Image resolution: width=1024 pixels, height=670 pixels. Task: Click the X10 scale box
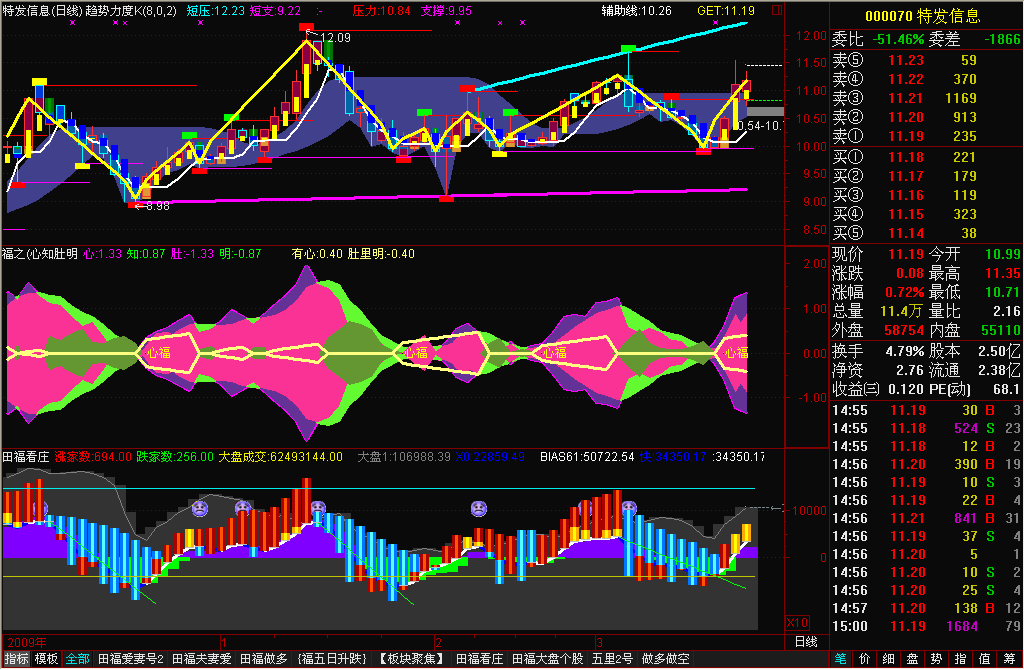(797, 621)
